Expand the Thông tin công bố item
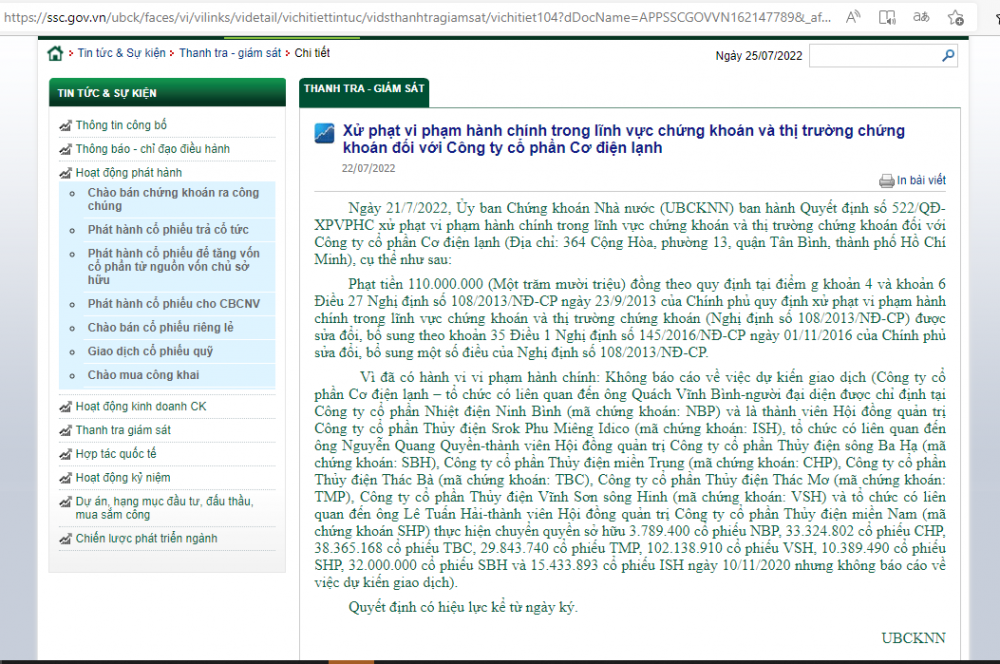The width and height of the screenshot is (1000, 664). tap(121, 125)
